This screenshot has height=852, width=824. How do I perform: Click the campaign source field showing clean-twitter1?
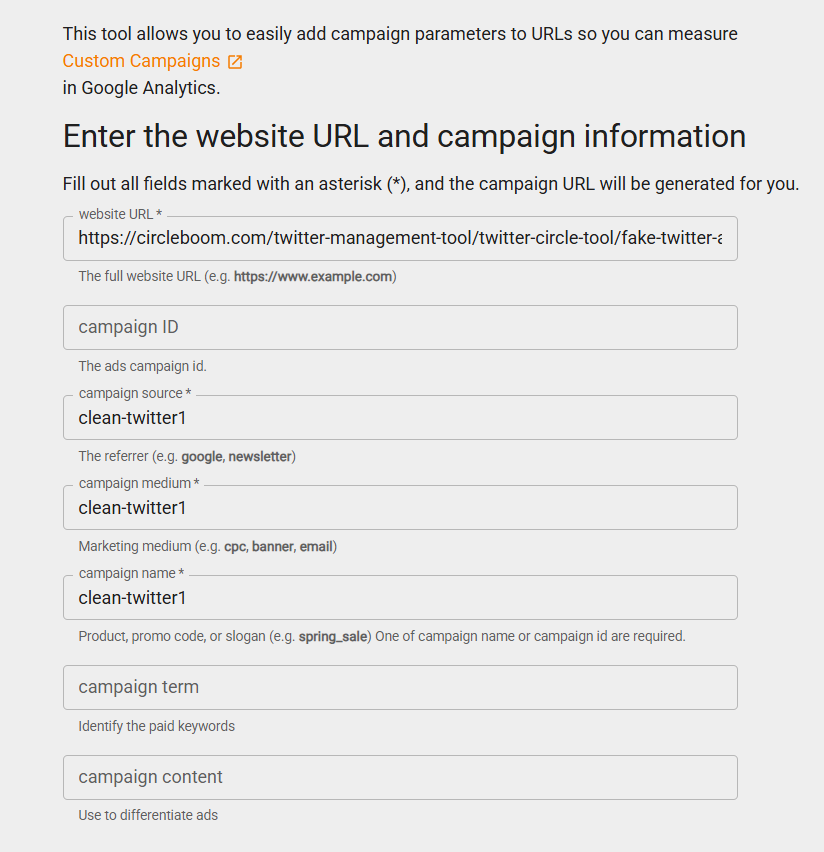click(x=400, y=417)
